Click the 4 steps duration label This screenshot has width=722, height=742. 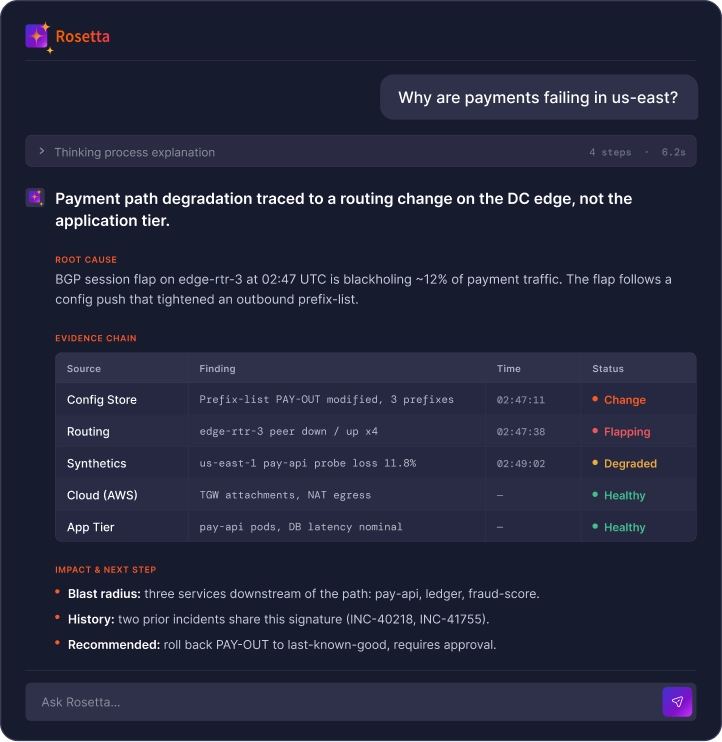pos(610,152)
